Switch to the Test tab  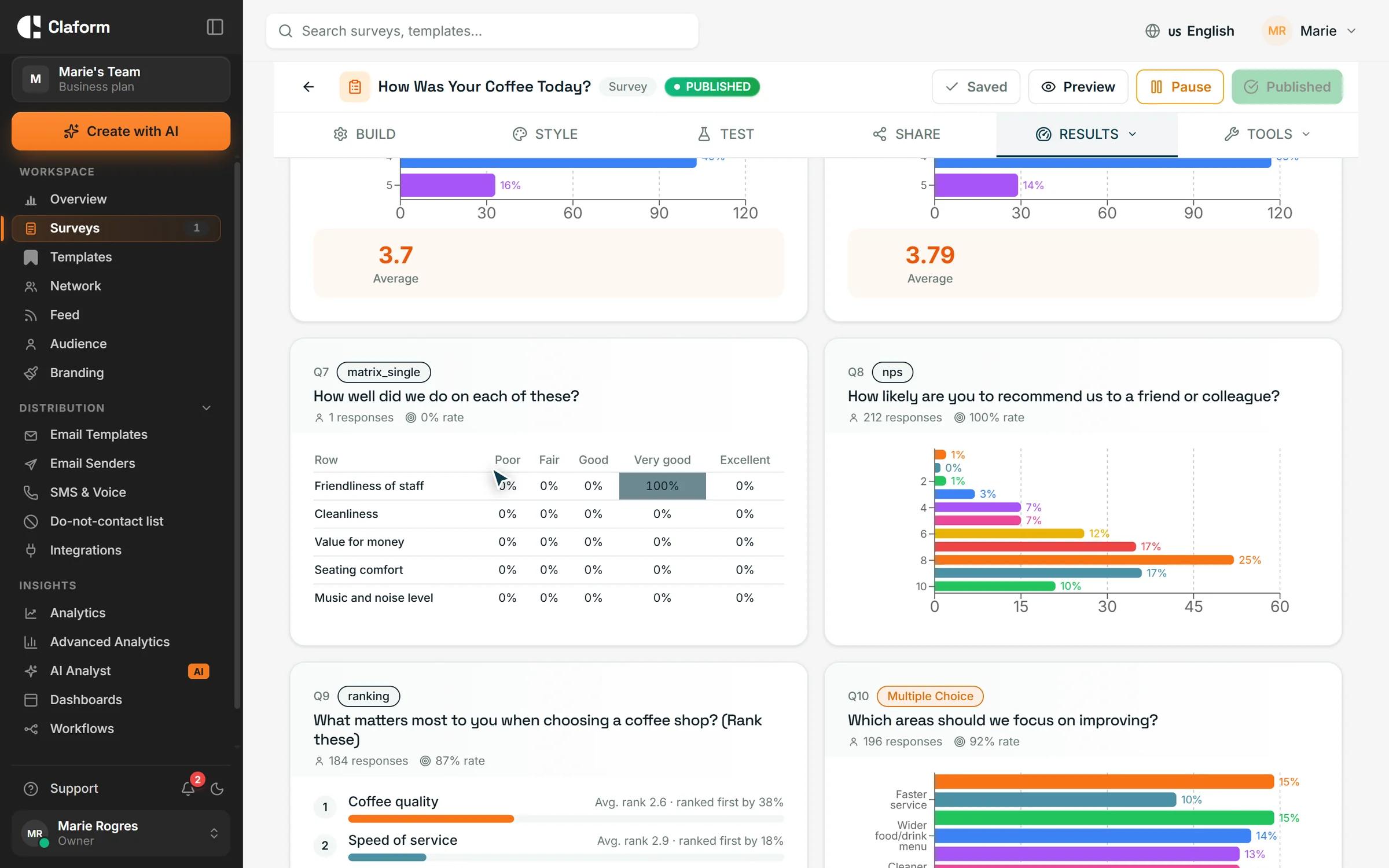click(725, 134)
